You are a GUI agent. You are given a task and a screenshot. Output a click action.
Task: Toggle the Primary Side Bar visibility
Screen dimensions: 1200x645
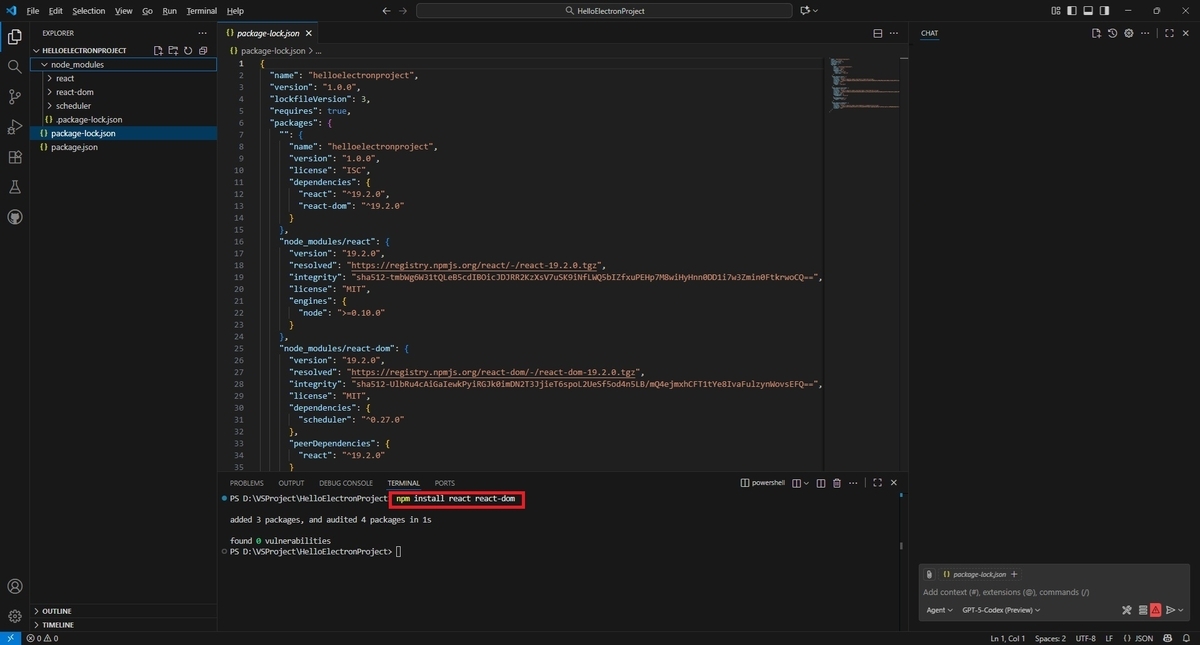point(1070,9)
